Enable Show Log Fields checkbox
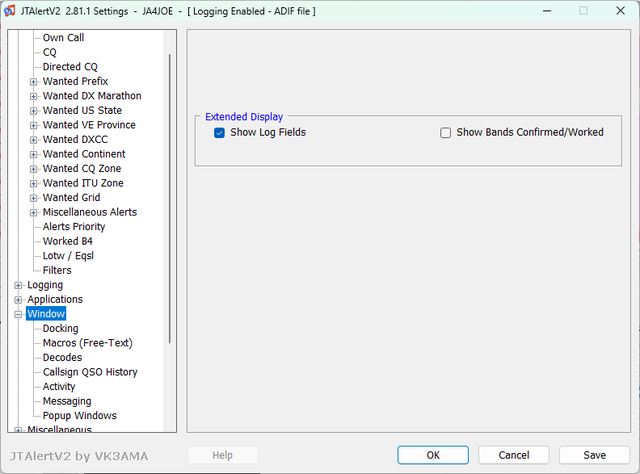 (219, 133)
